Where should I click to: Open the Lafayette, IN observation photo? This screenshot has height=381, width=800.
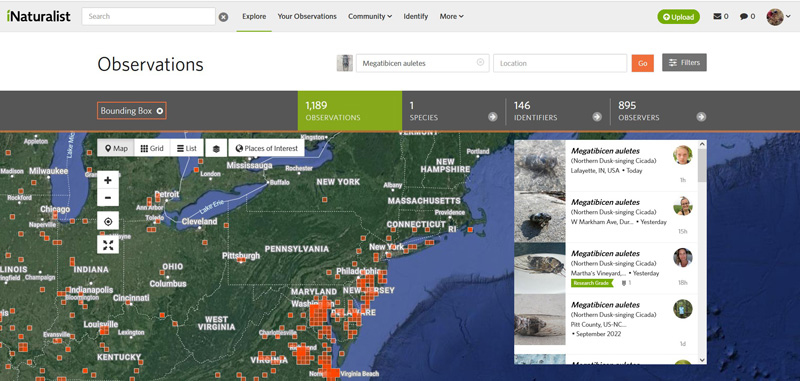tap(540, 166)
